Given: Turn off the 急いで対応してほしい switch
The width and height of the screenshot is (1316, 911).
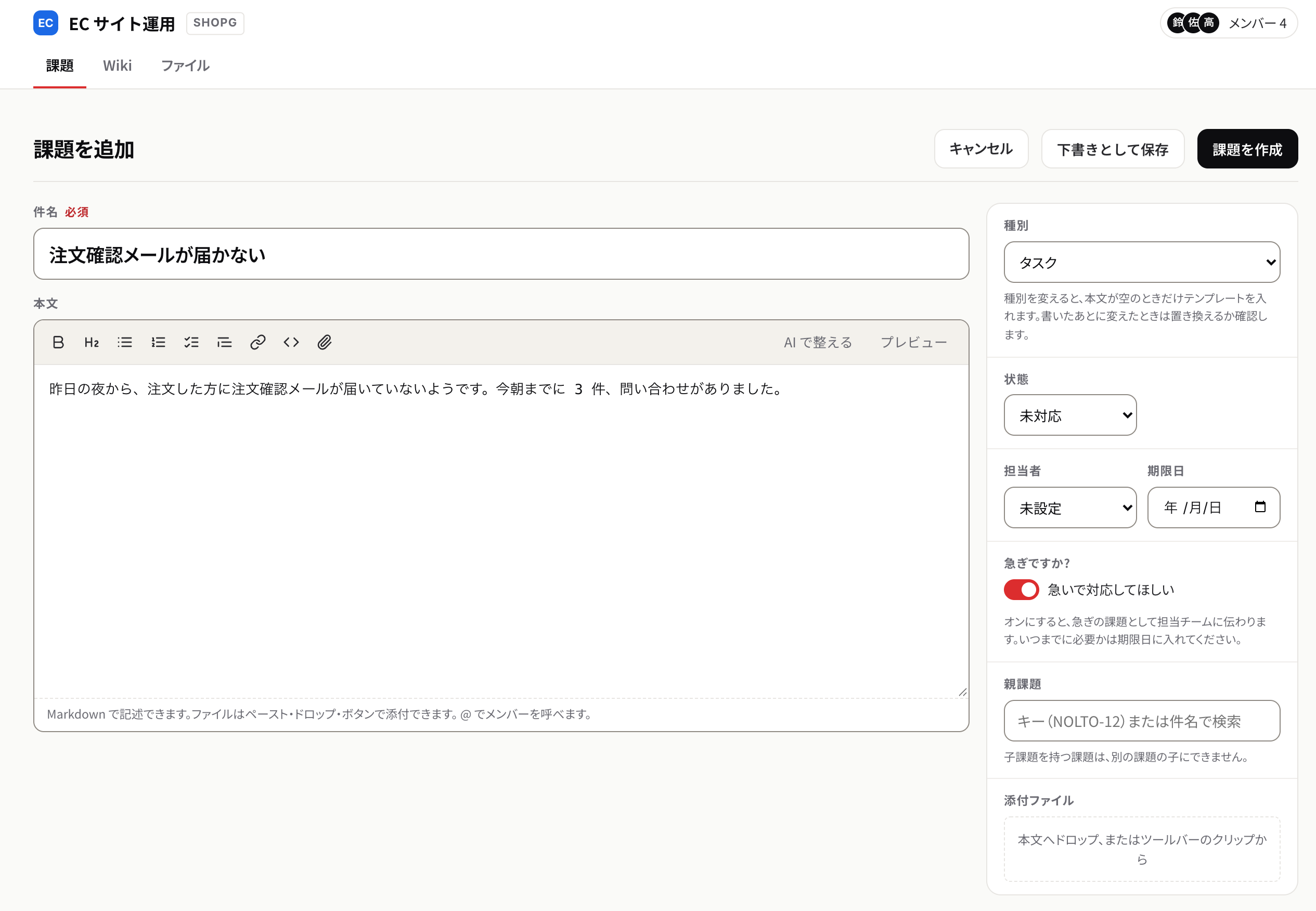Looking at the screenshot, I should 1022,590.
